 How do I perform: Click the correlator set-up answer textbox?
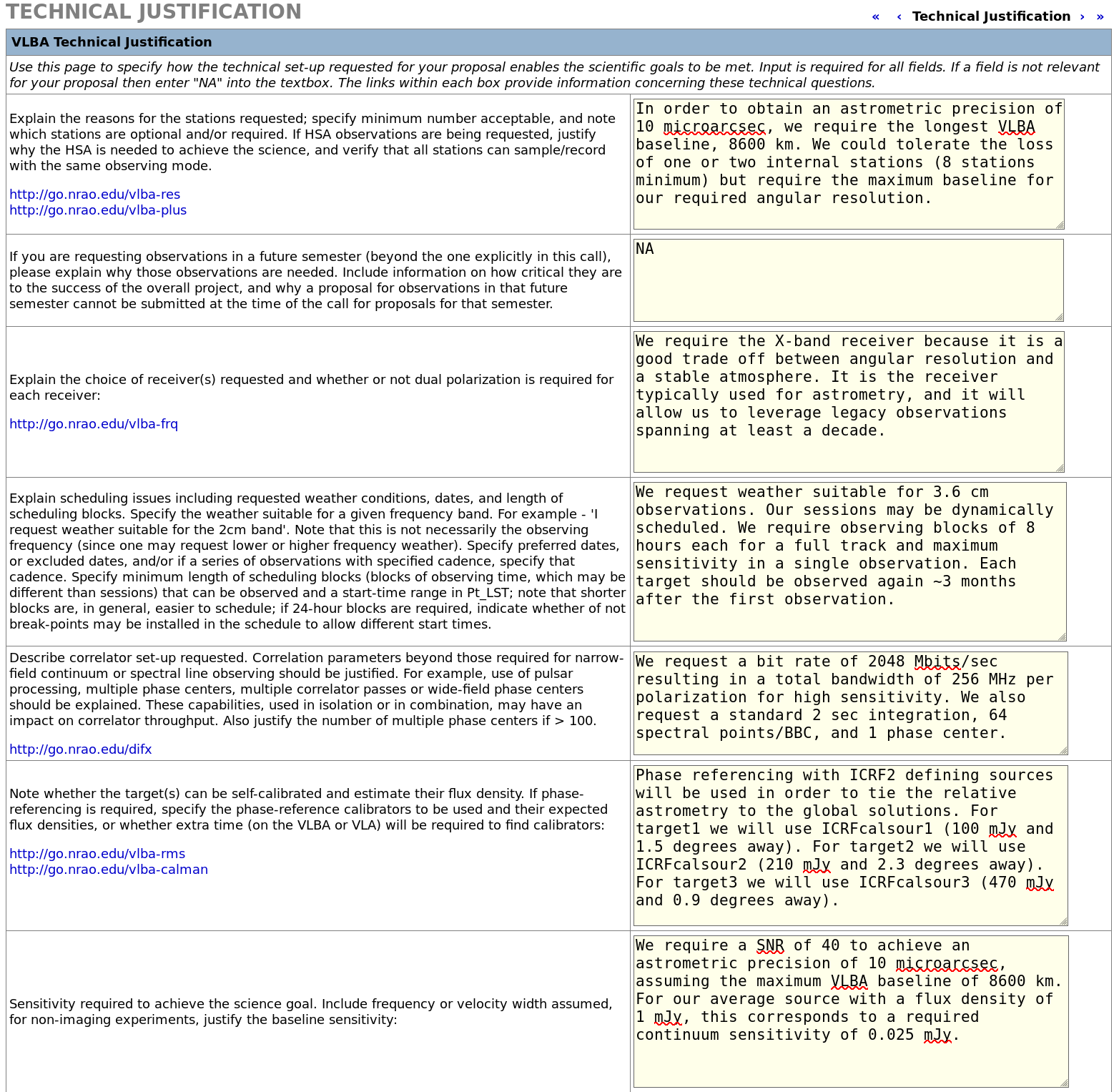pos(847,701)
